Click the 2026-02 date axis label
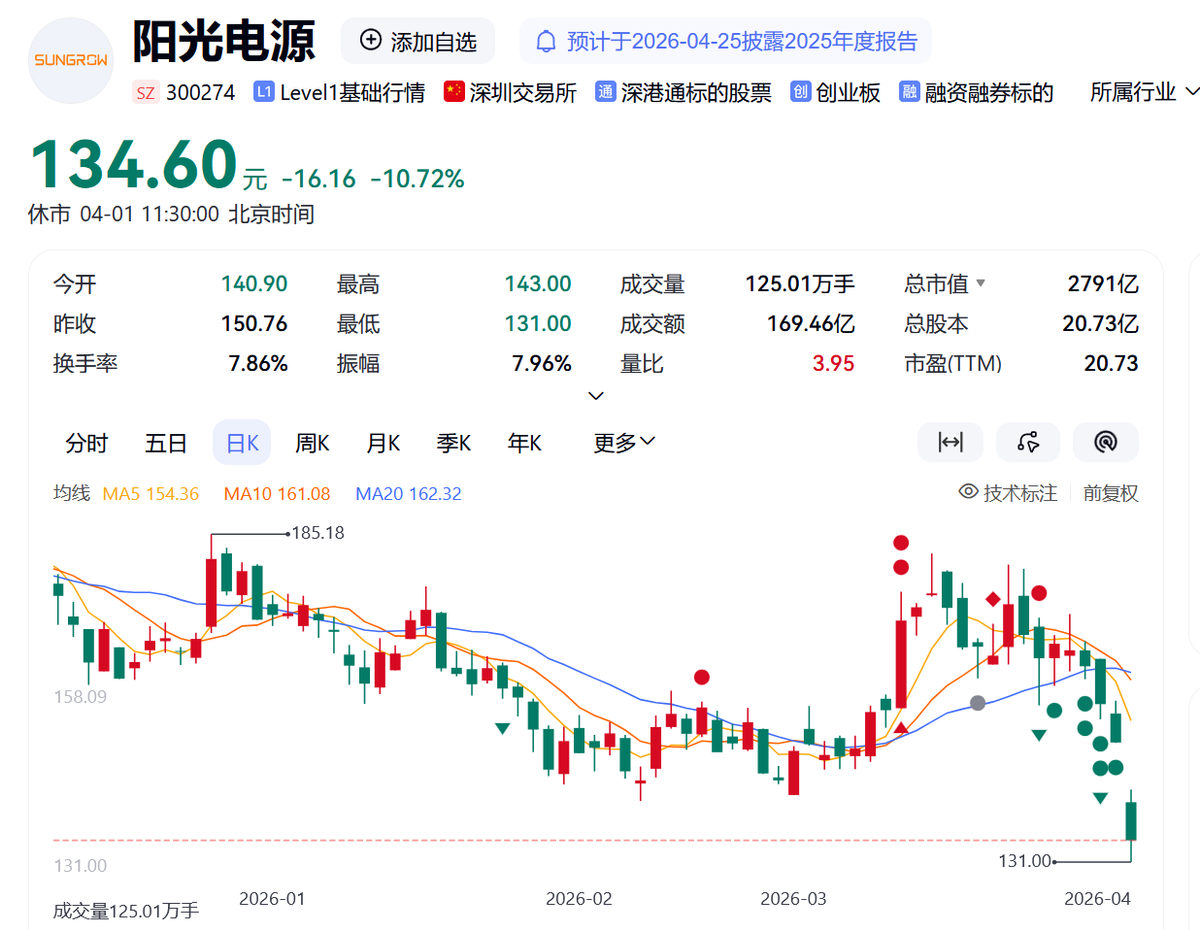Viewport: 1200px width, 930px height. click(x=578, y=899)
